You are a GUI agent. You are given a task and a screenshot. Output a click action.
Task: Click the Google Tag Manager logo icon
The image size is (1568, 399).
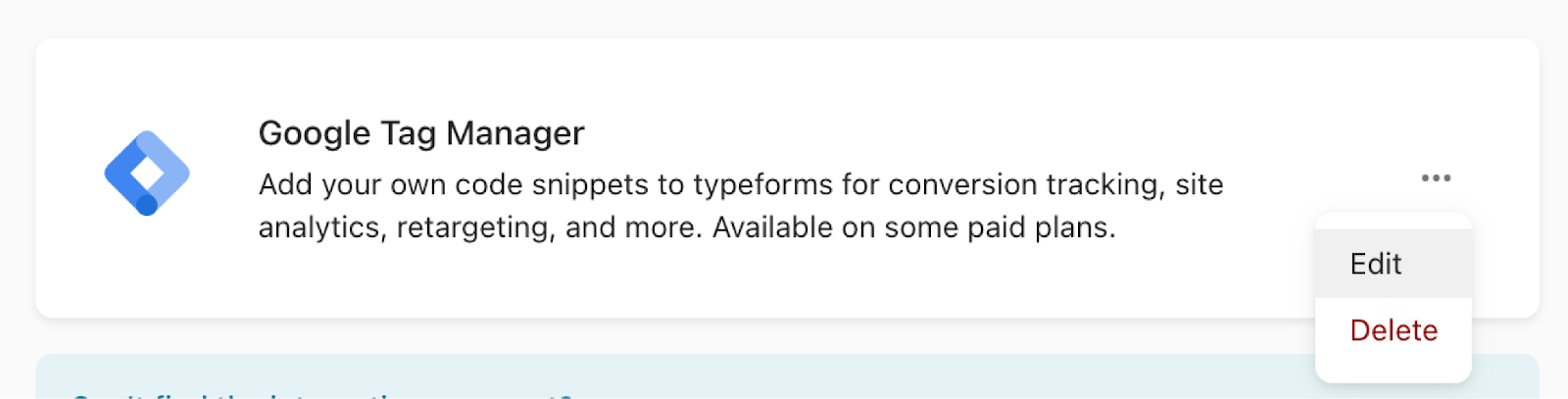[147, 174]
